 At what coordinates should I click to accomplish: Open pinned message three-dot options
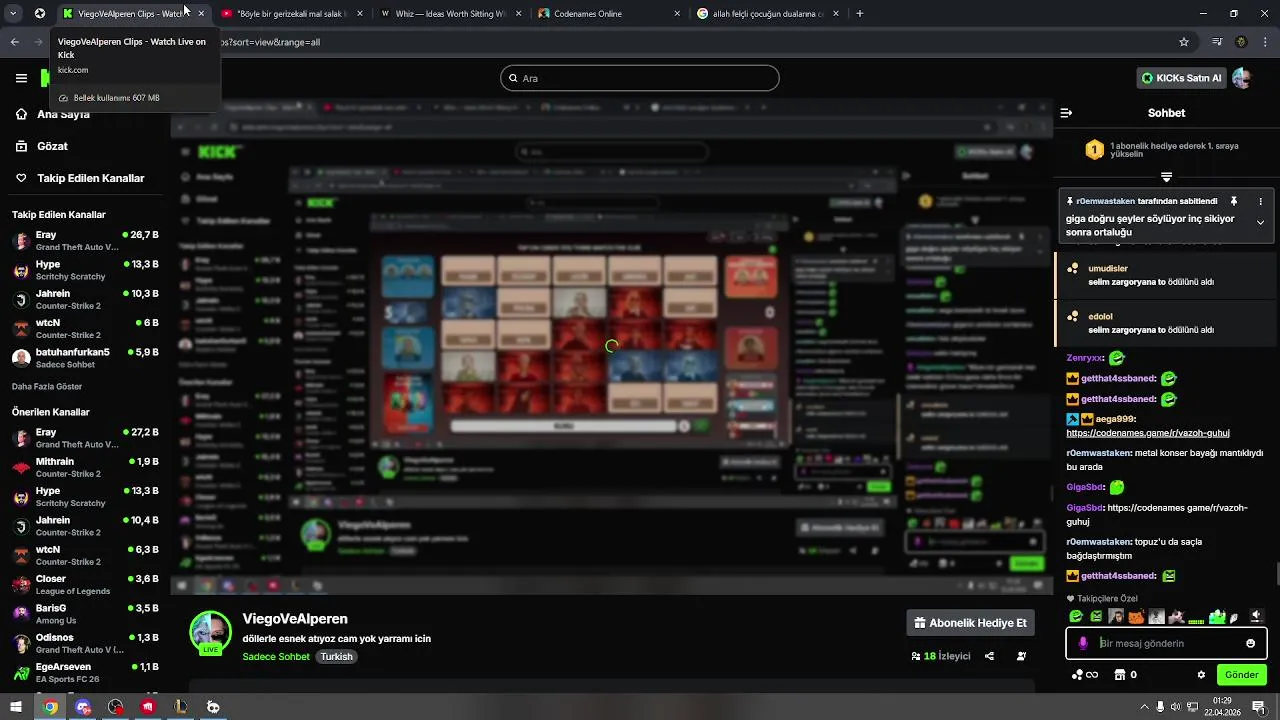tap(1260, 201)
